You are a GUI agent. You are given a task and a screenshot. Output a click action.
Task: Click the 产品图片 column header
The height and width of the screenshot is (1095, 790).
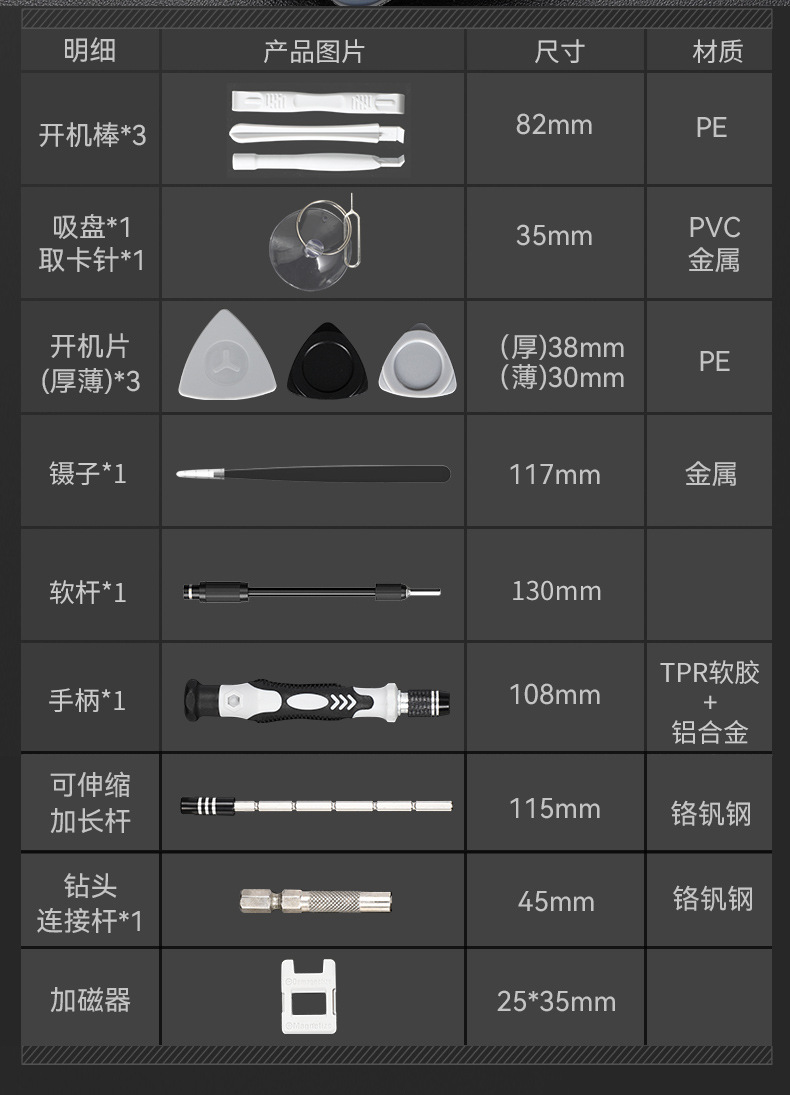click(x=313, y=51)
